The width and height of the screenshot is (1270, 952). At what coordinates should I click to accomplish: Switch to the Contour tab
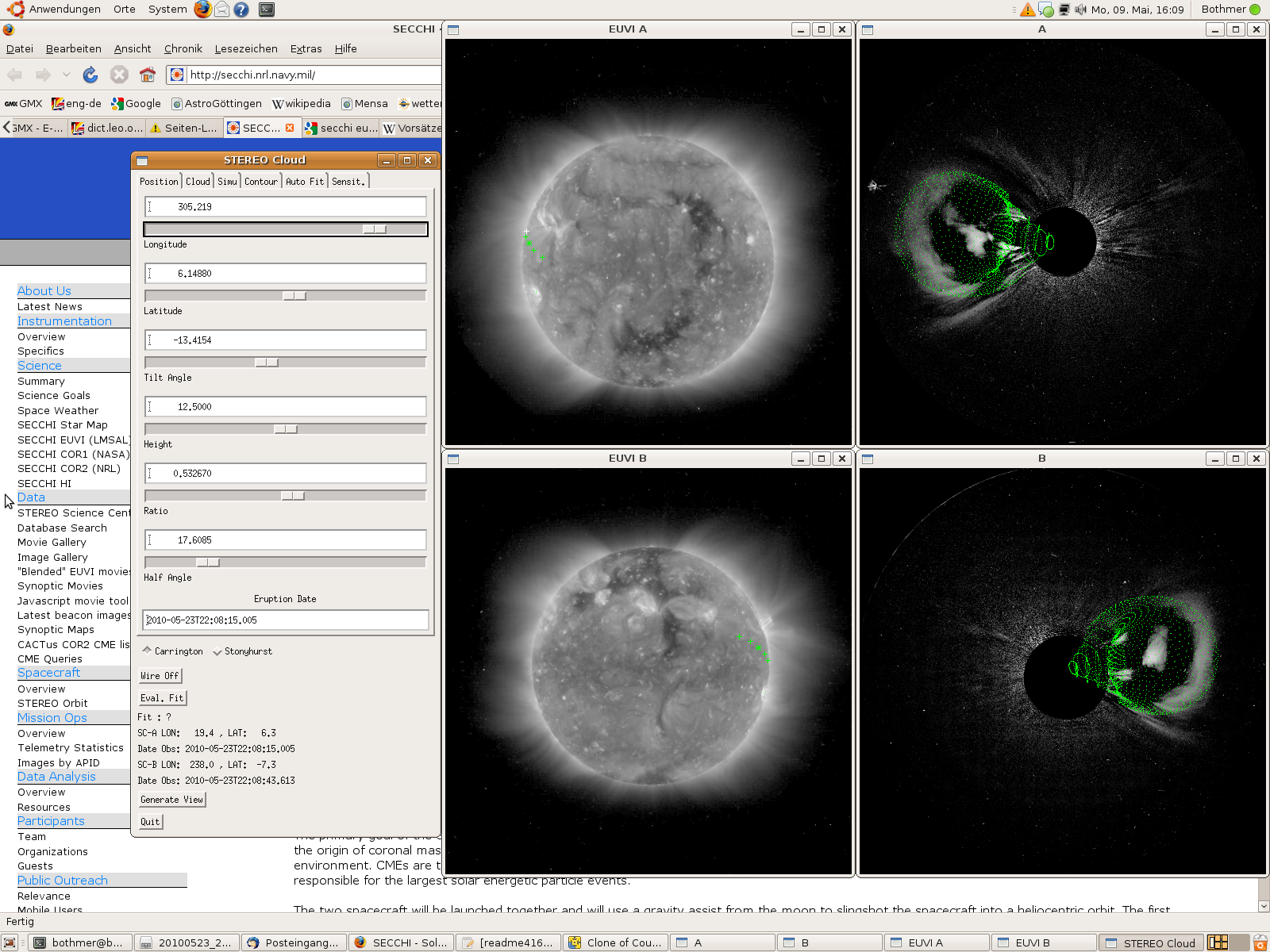click(261, 182)
